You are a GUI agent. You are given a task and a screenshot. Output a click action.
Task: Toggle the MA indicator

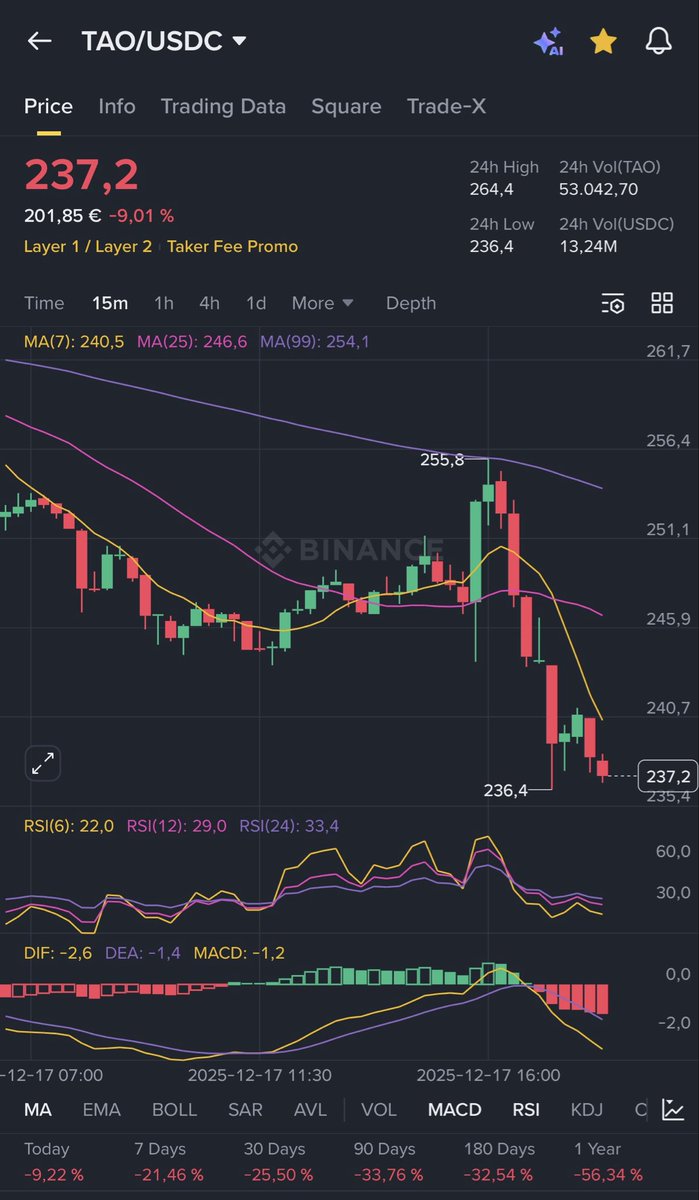[x=38, y=1110]
